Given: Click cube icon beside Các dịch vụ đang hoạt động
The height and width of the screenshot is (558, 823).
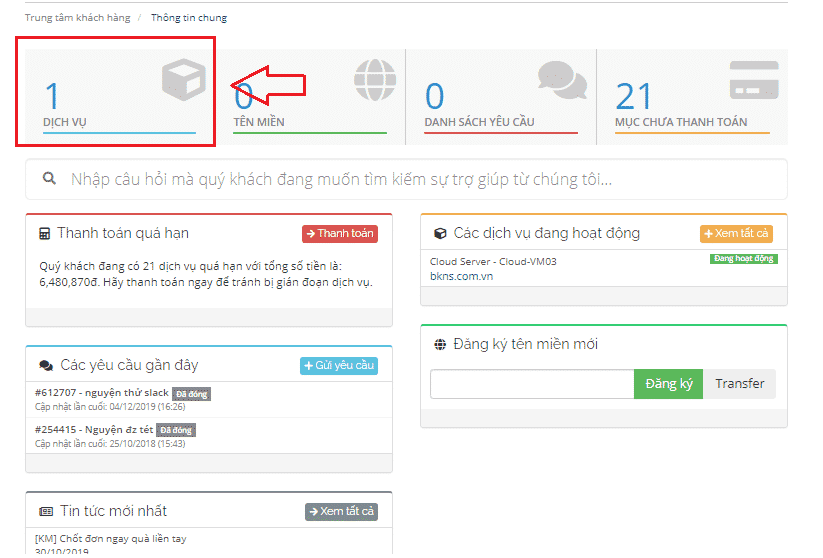Looking at the screenshot, I should [440, 234].
